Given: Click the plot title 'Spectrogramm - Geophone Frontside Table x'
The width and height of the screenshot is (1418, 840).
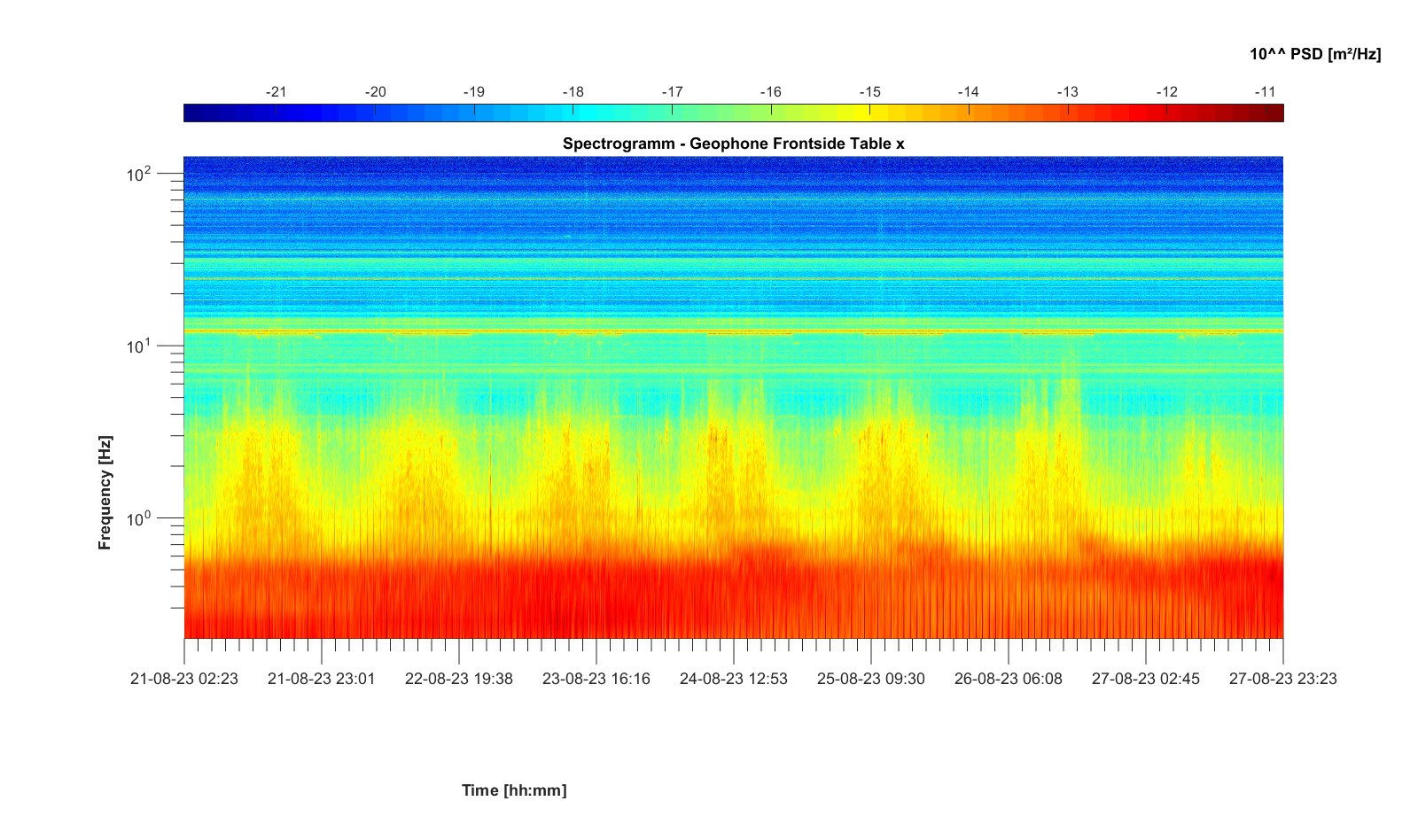Looking at the screenshot, I should pyautogui.click(x=733, y=144).
